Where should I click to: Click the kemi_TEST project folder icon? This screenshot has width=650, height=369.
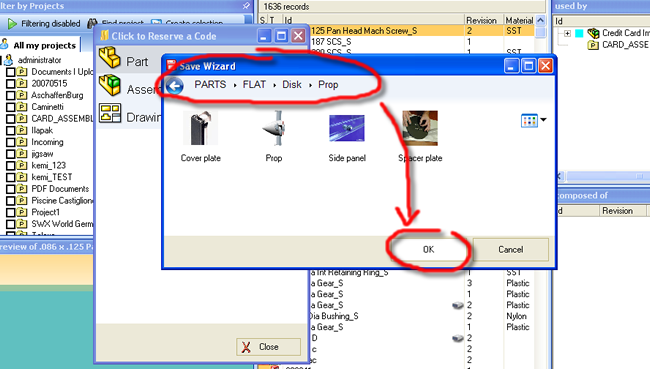point(22,177)
